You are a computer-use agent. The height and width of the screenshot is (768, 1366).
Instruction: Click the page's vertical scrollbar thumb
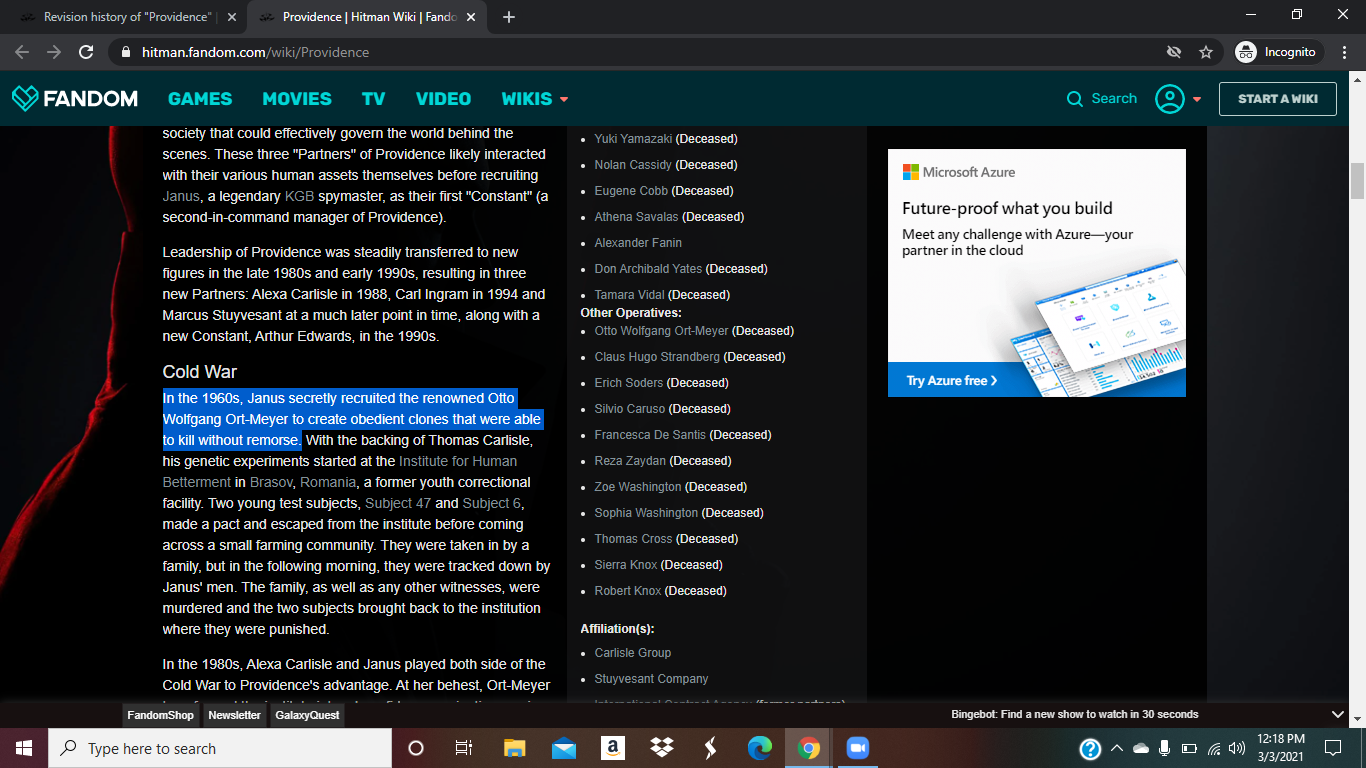tap(1357, 180)
